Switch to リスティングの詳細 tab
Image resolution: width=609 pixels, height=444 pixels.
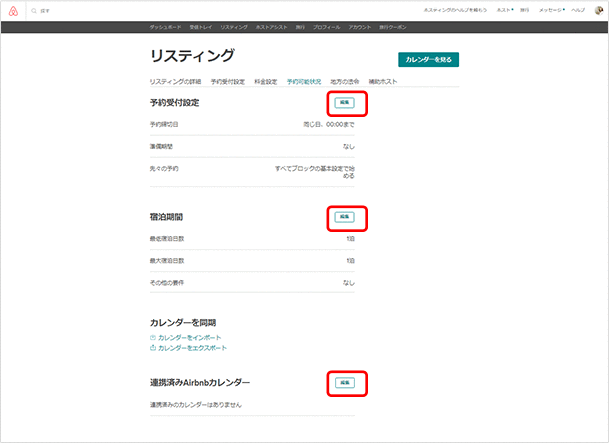(176, 82)
